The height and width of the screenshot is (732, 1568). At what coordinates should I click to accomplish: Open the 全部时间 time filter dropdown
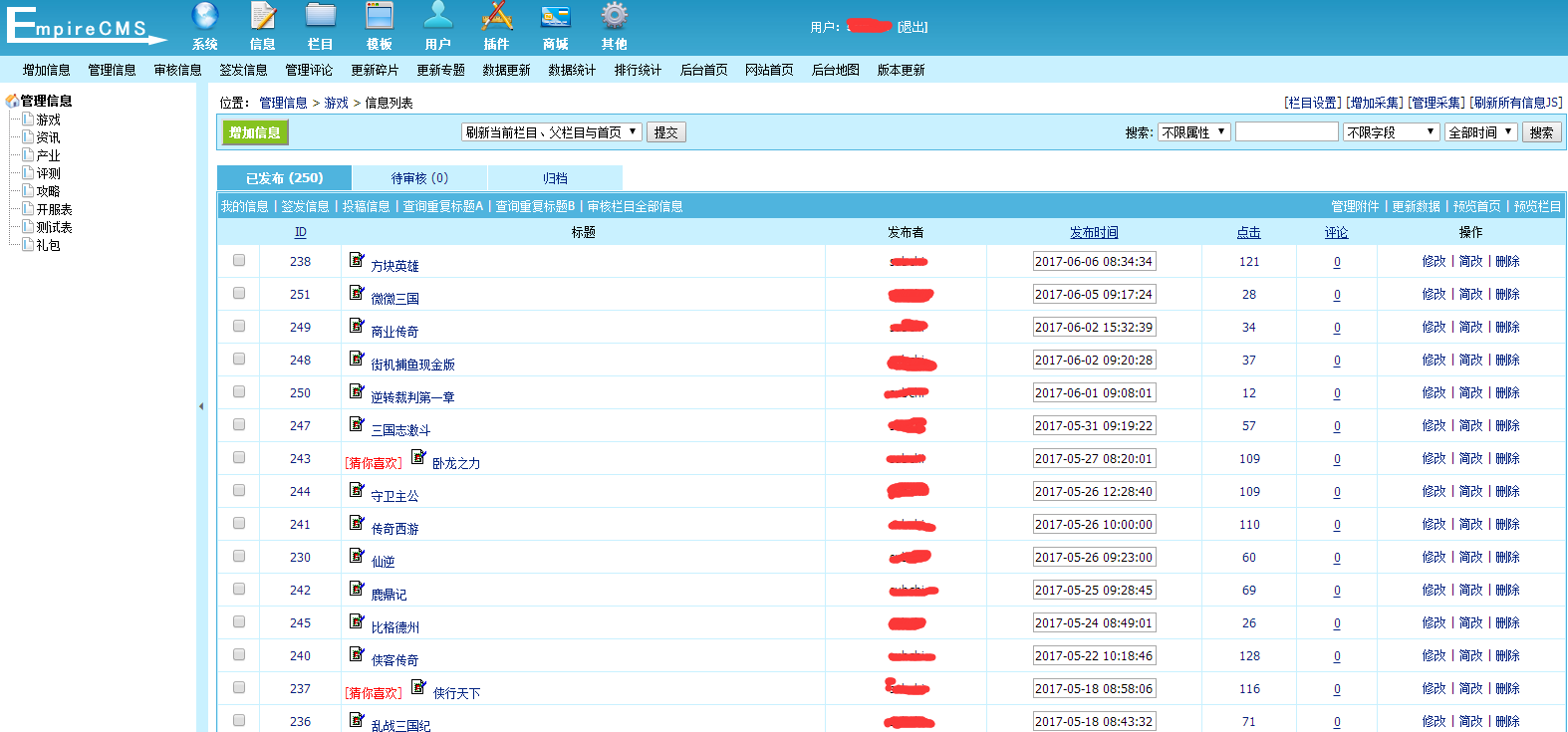(1480, 132)
